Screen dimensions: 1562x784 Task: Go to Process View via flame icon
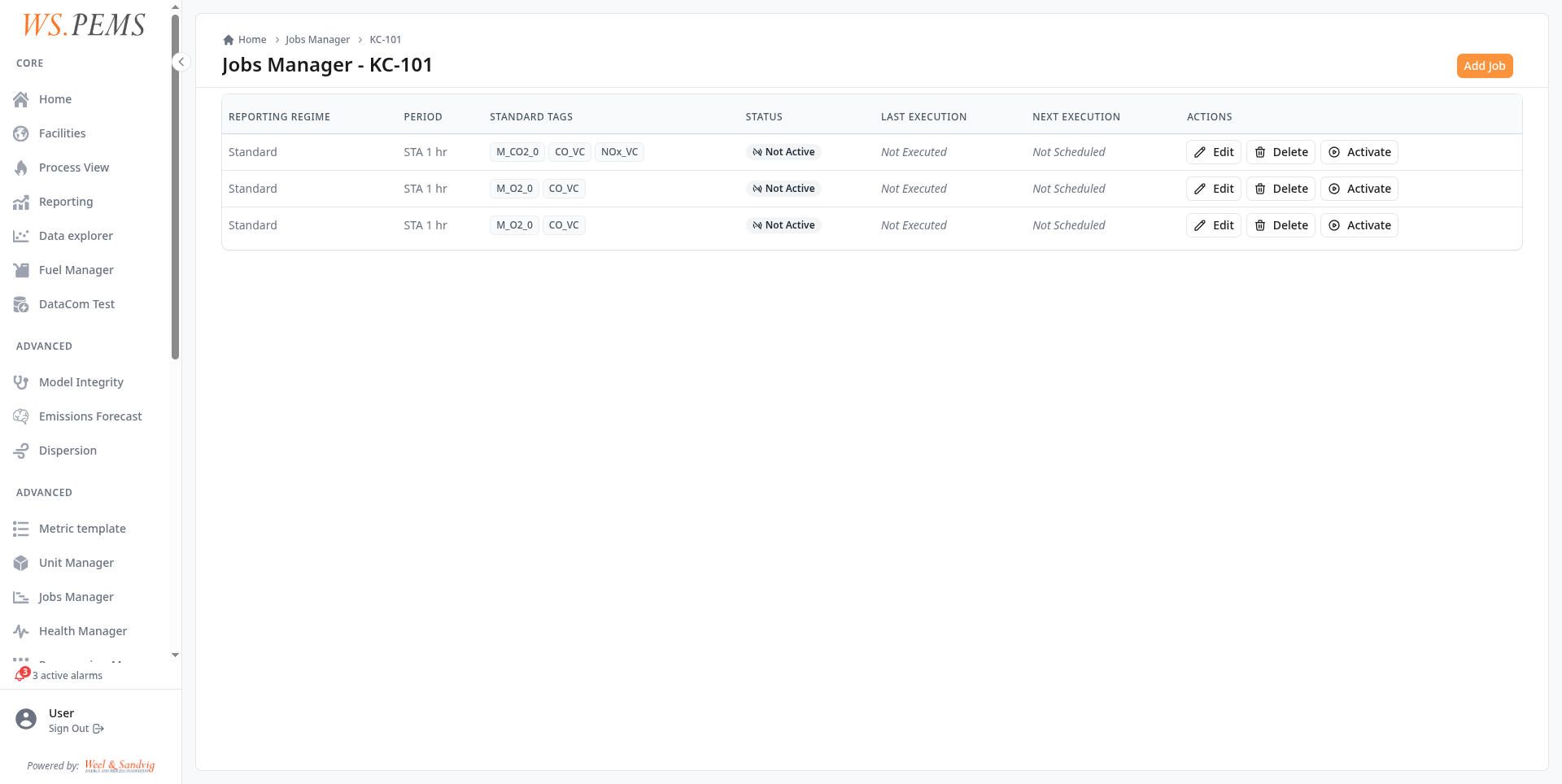[21, 168]
